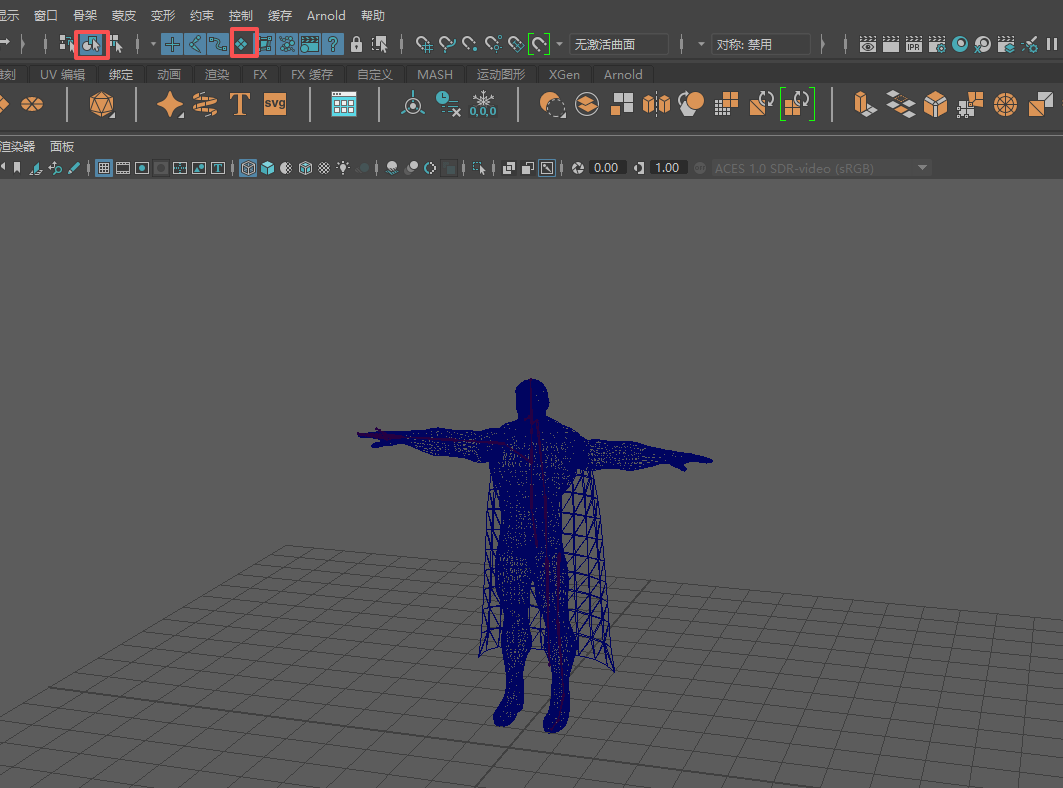
Task: Click mirror geometry shelf icon
Action: (656, 104)
